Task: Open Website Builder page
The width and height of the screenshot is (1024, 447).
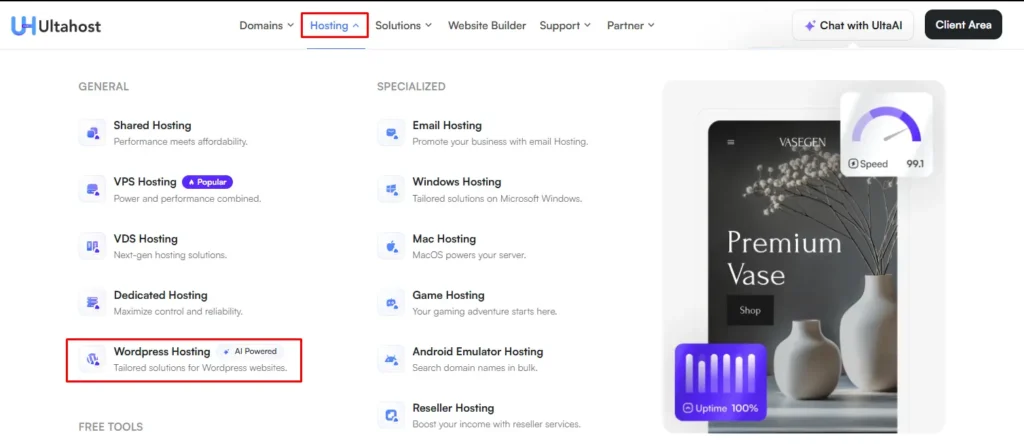Action: point(487,25)
